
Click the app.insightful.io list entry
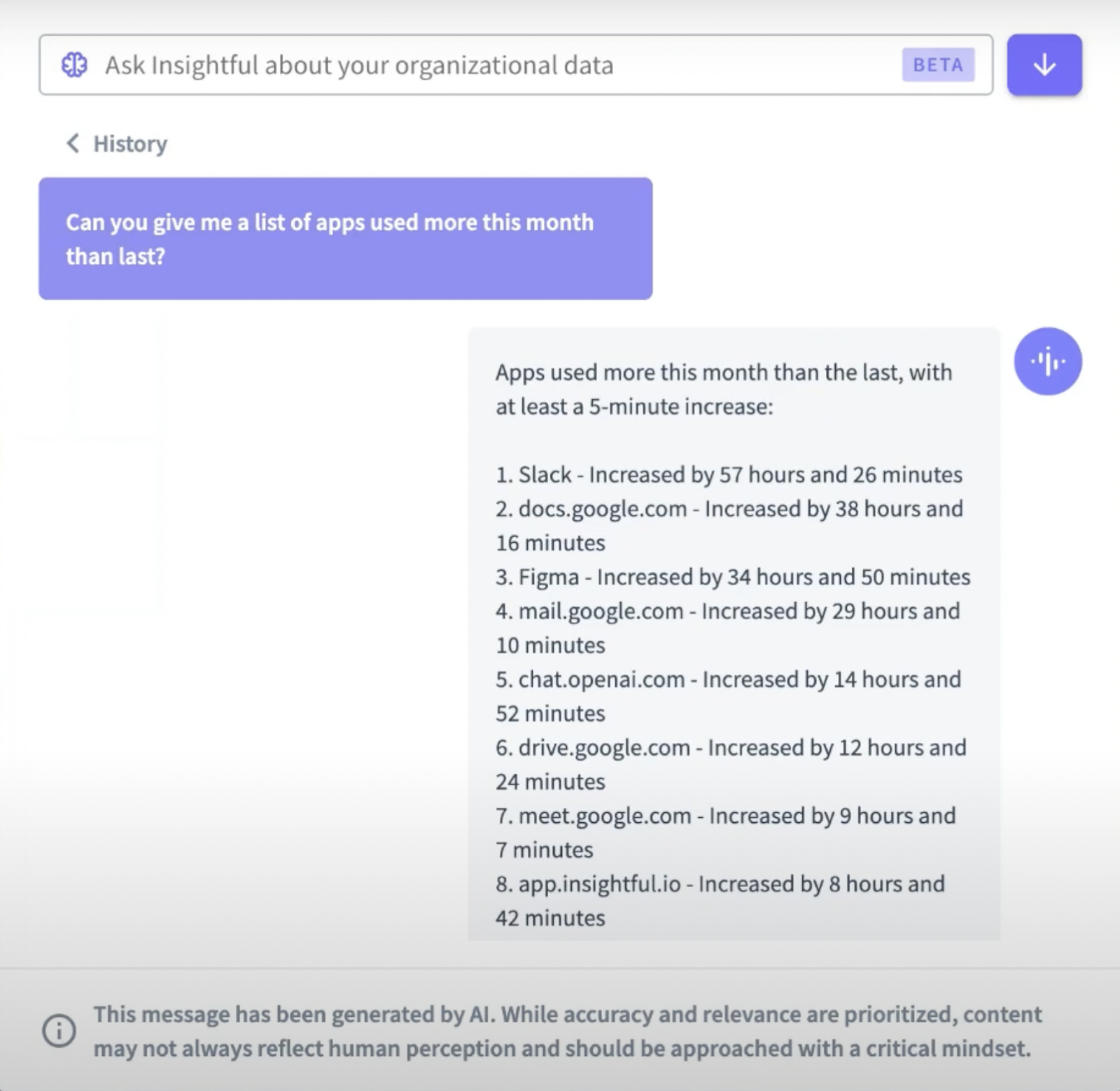(720, 901)
